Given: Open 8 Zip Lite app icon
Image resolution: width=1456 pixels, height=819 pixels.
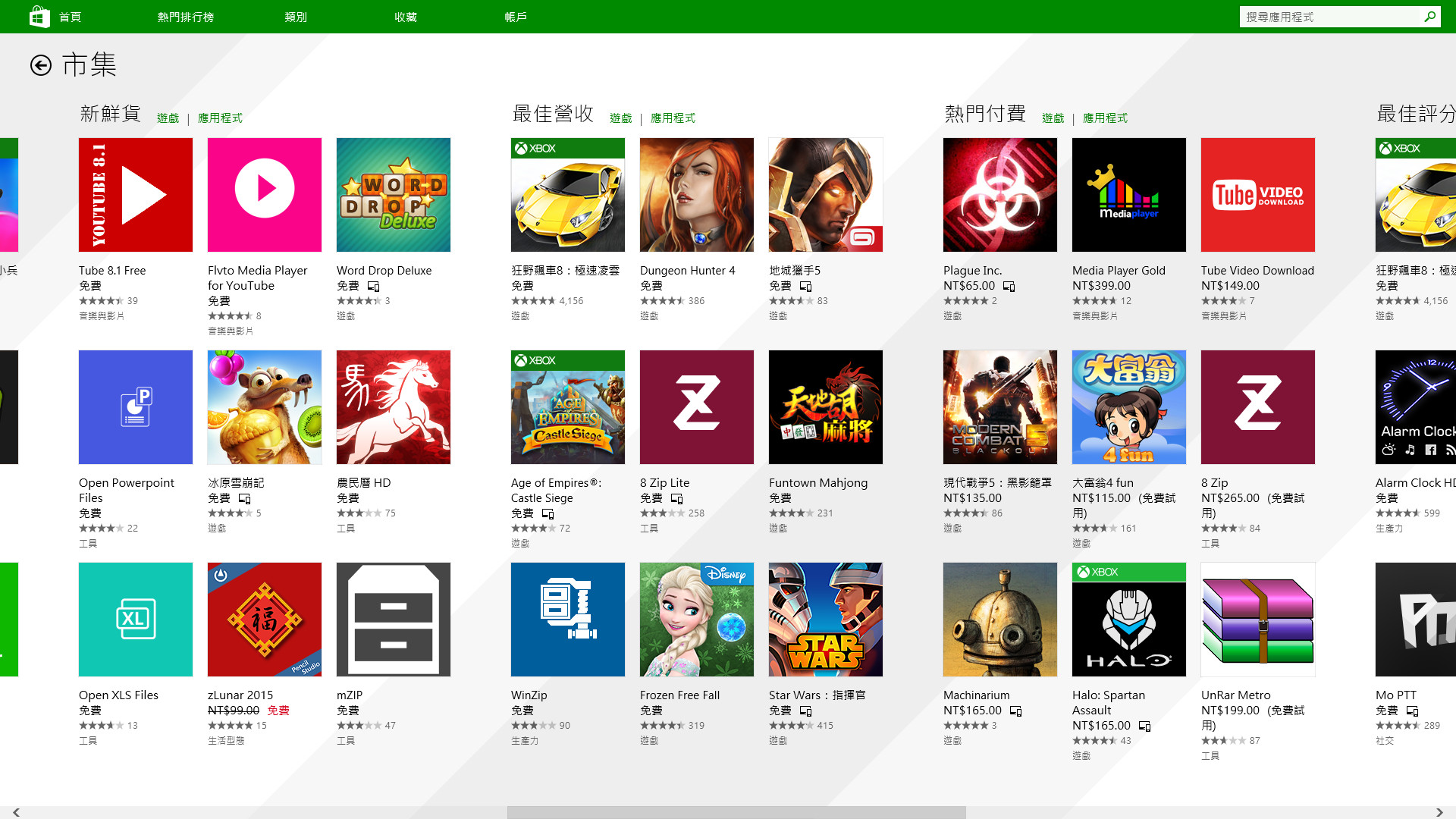Looking at the screenshot, I should pyautogui.click(x=697, y=407).
